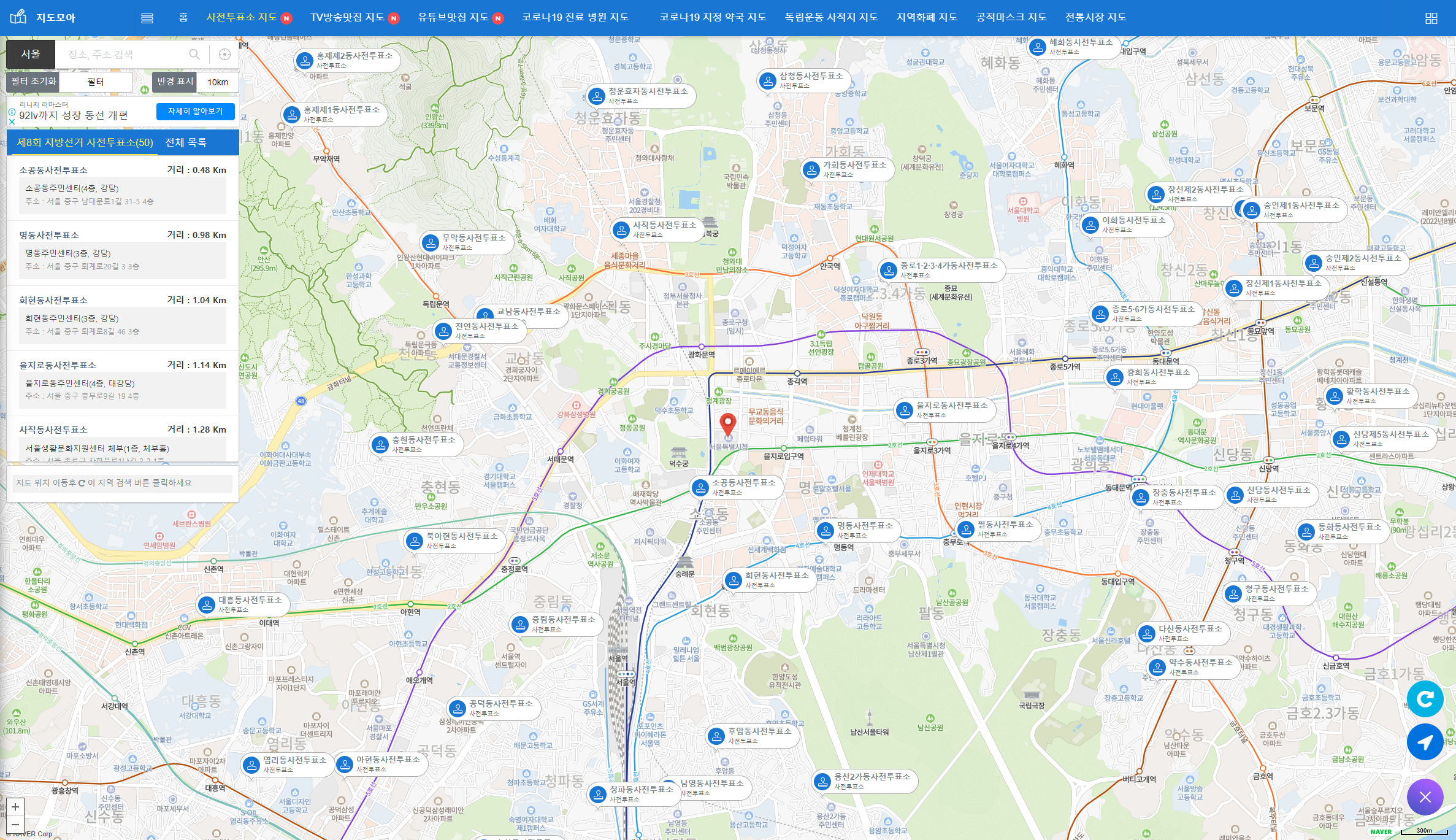
Task: Click 명동사전투표소 map marker
Action: tap(858, 530)
